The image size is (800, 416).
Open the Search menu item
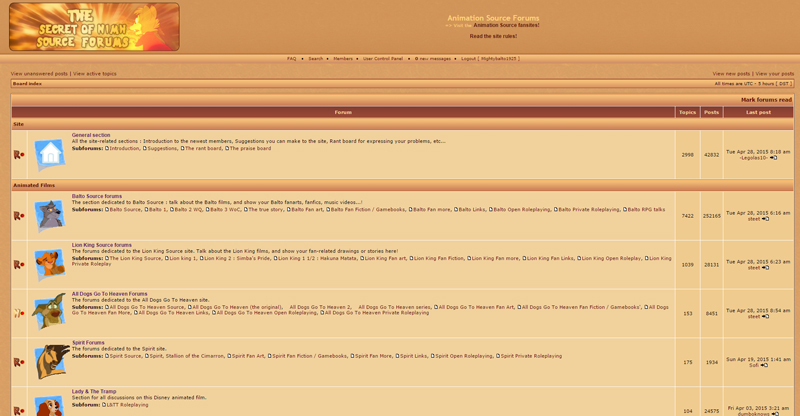coord(315,59)
